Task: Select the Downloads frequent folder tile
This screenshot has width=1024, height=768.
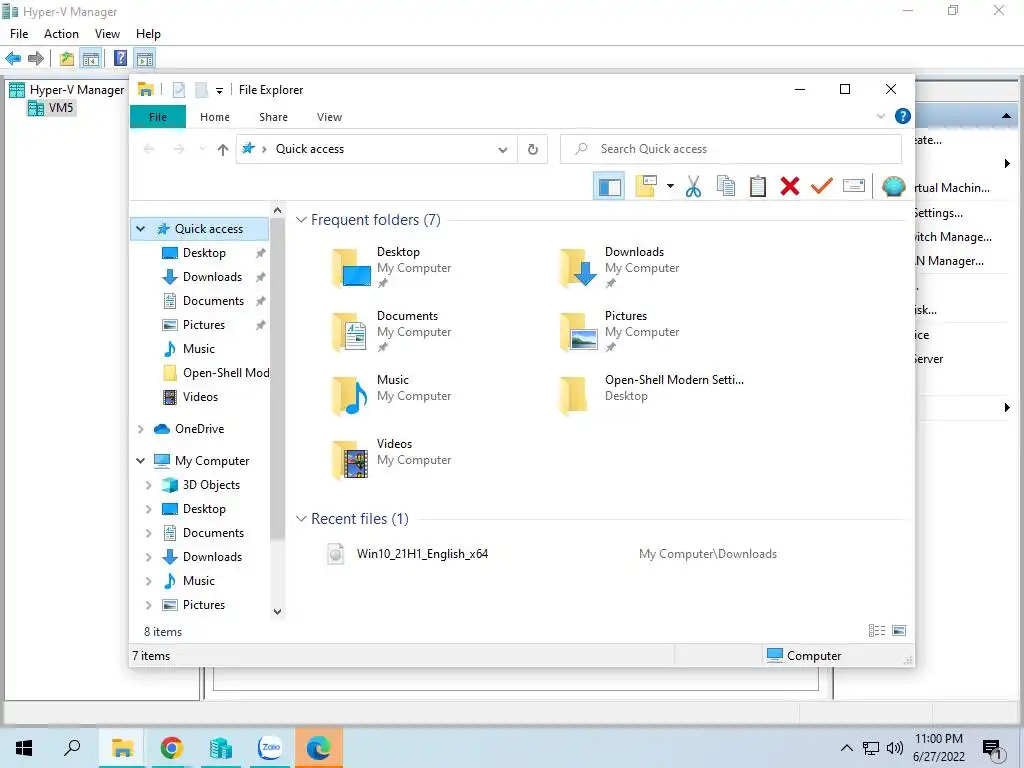Action: (x=619, y=268)
